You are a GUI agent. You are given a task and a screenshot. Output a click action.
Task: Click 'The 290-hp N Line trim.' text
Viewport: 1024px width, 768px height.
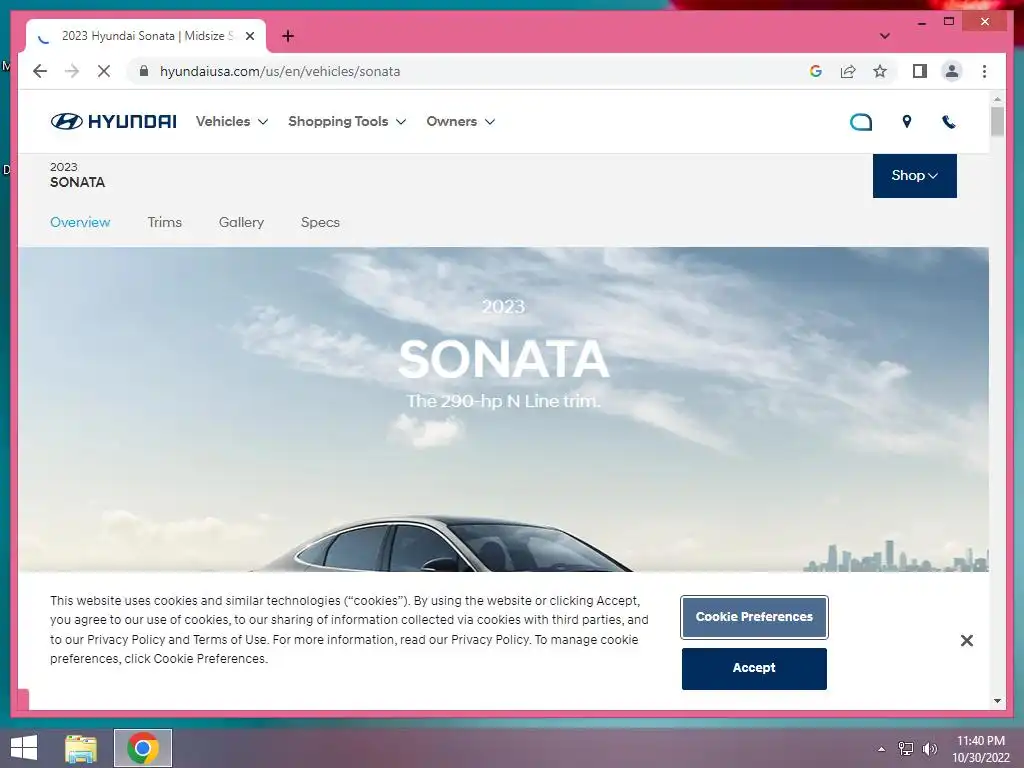click(x=504, y=401)
